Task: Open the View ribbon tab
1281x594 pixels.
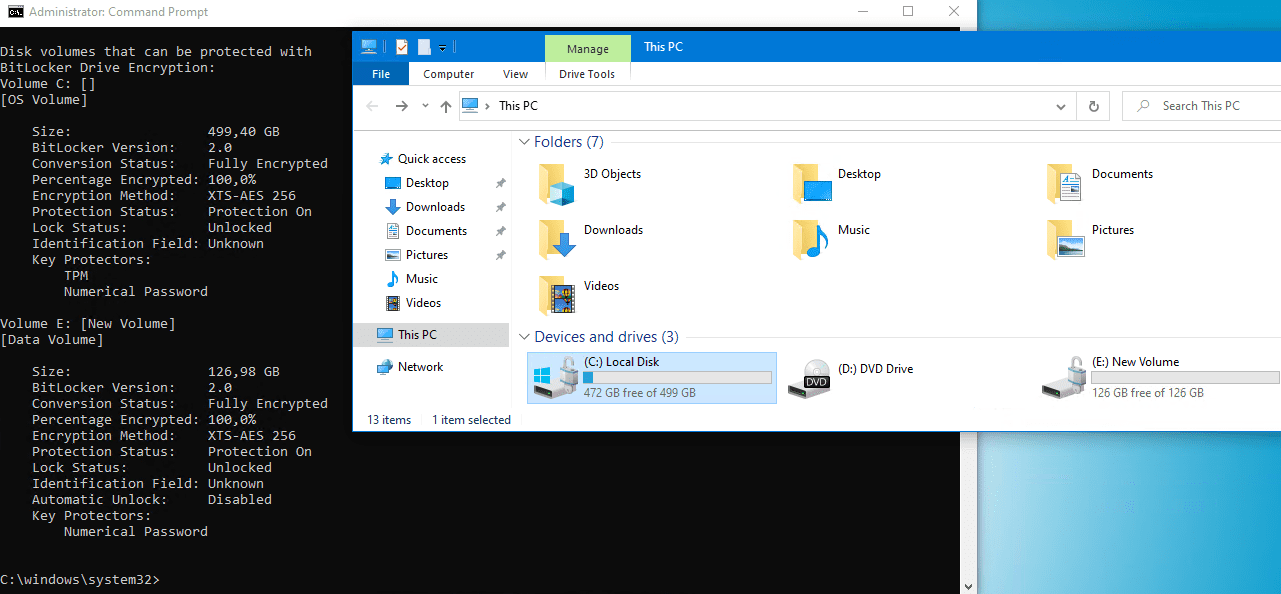Action: [515, 74]
